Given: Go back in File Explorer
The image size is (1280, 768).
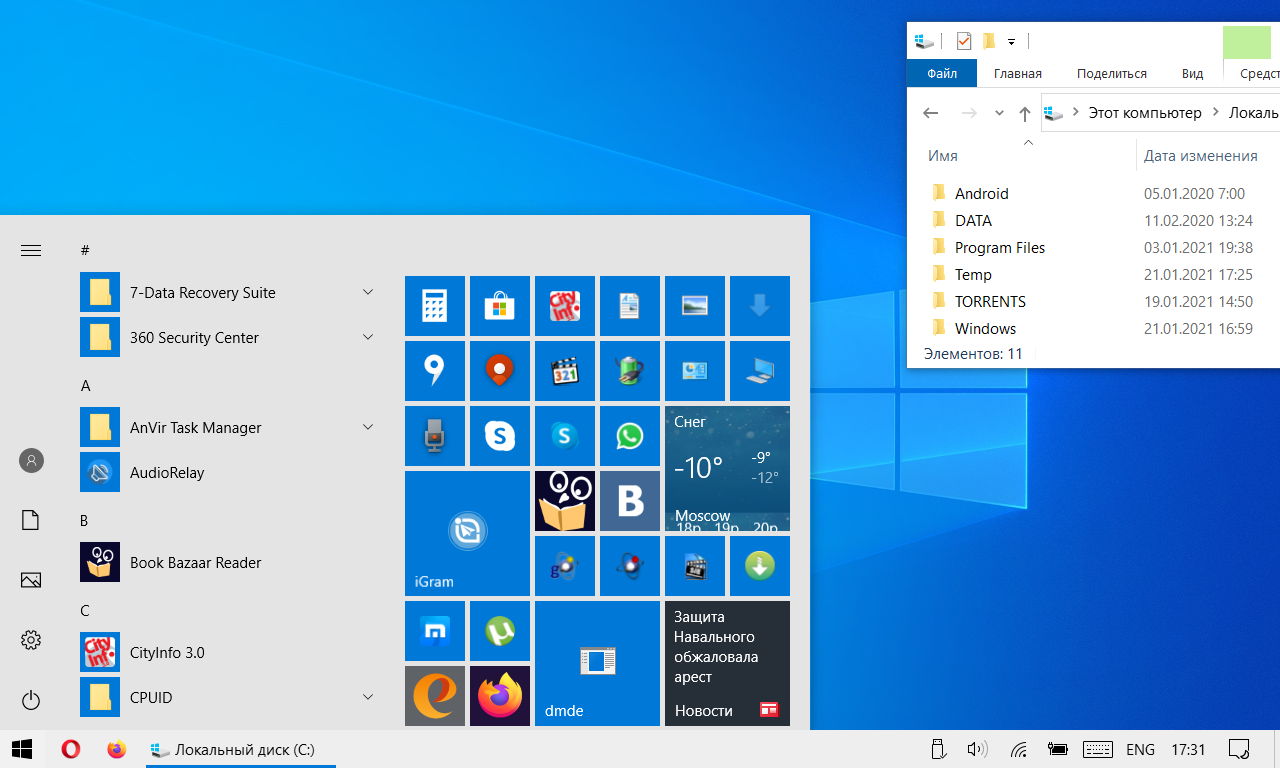Looking at the screenshot, I should pyautogui.click(x=930, y=113).
